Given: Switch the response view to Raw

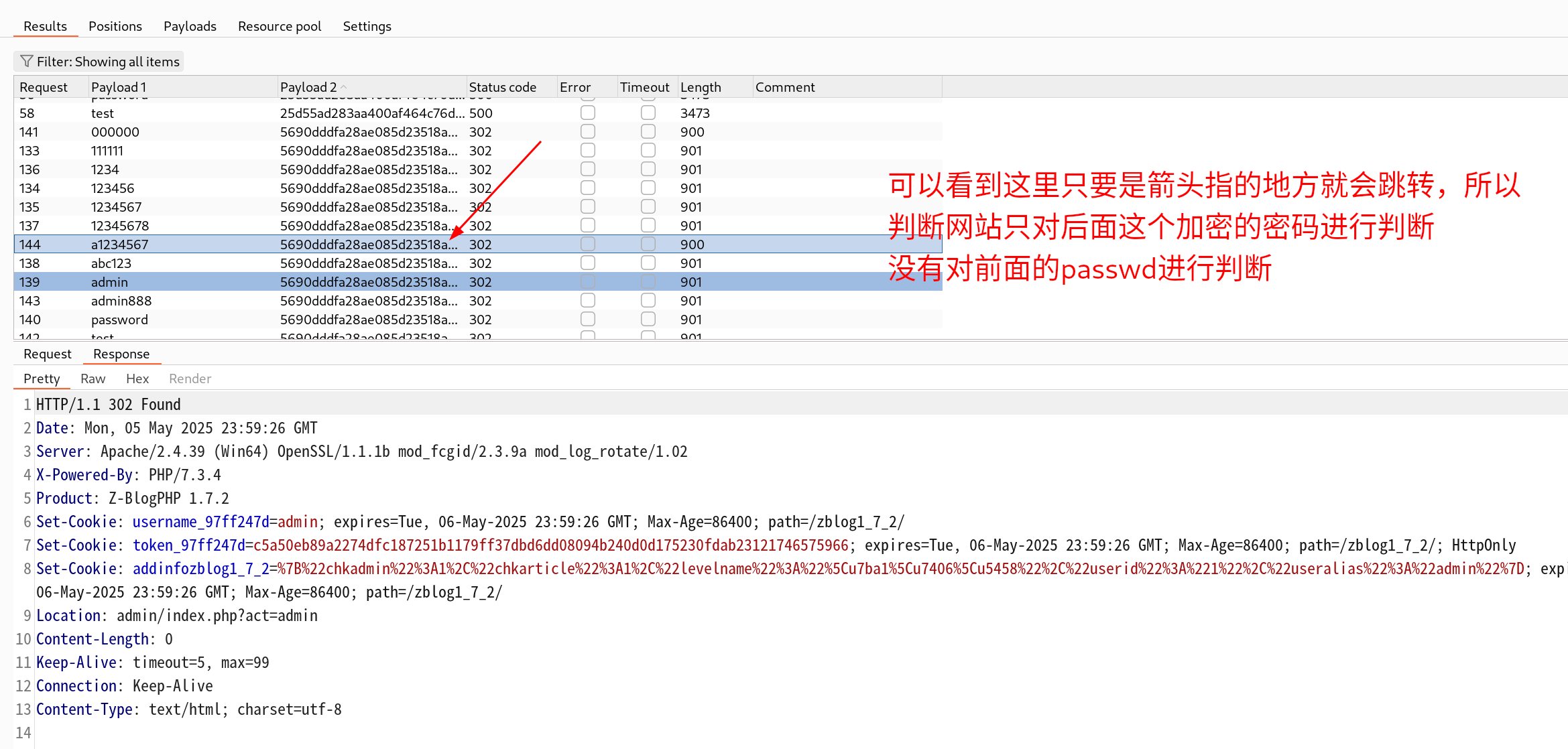Looking at the screenshot, I should coord(93,379).
